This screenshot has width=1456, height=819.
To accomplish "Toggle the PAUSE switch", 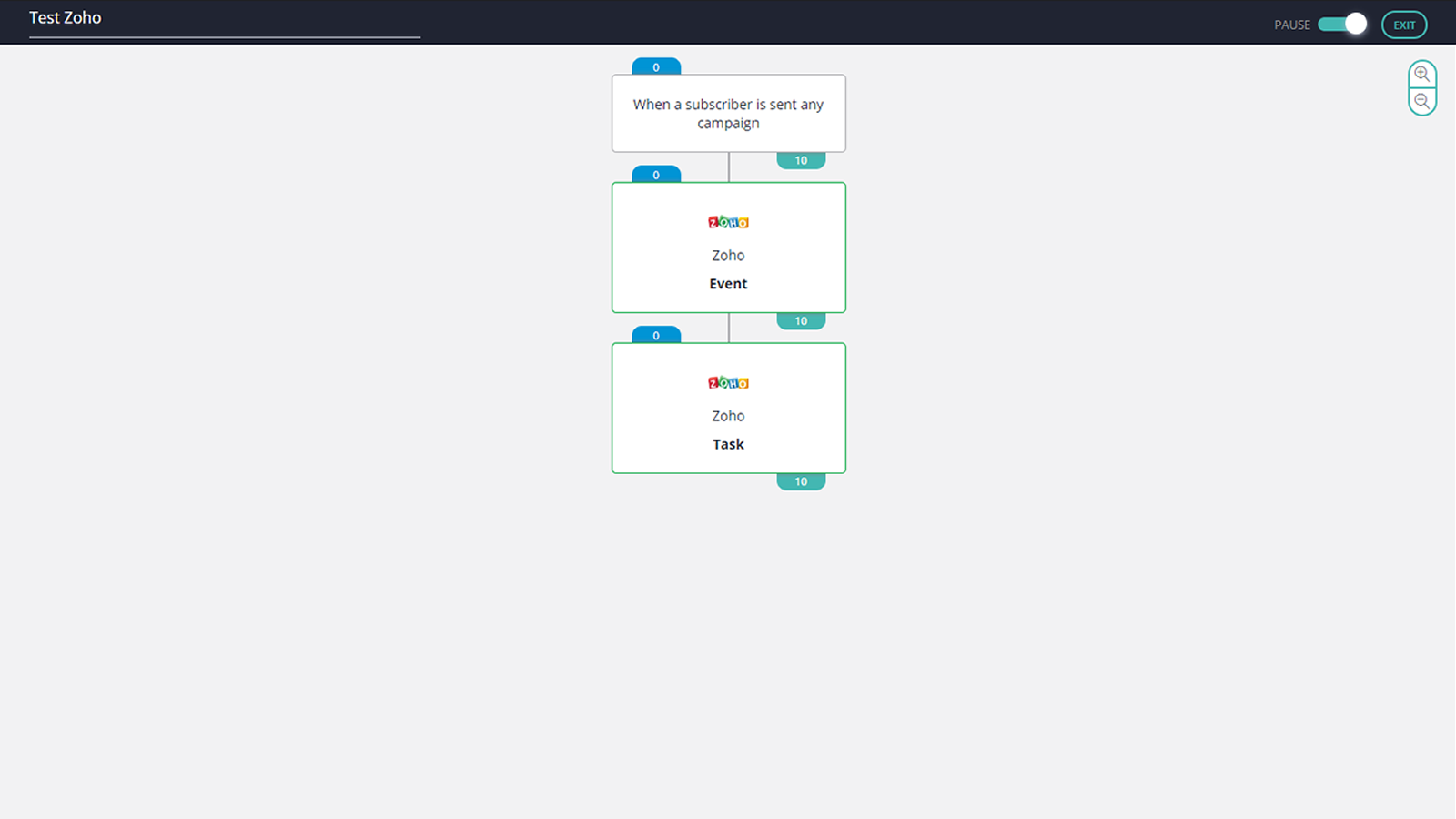I will coord(1342,25).
